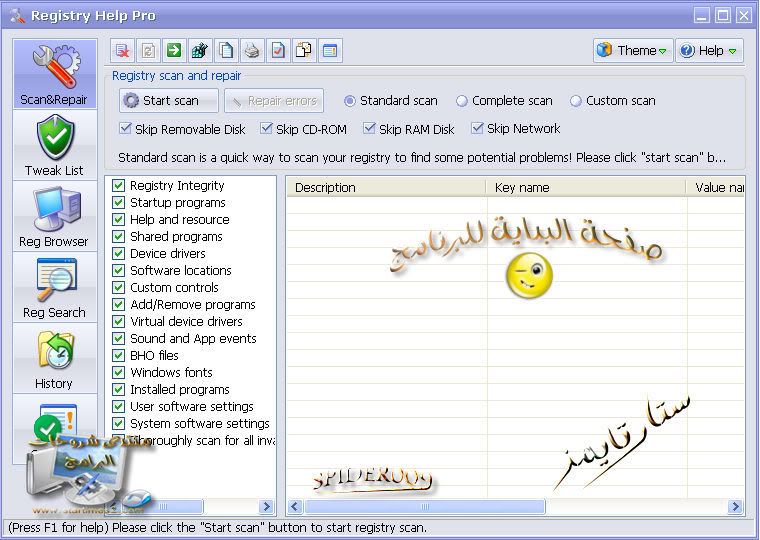
Task: Toggle the Skip Network checkbox
Action: point(477,128)
